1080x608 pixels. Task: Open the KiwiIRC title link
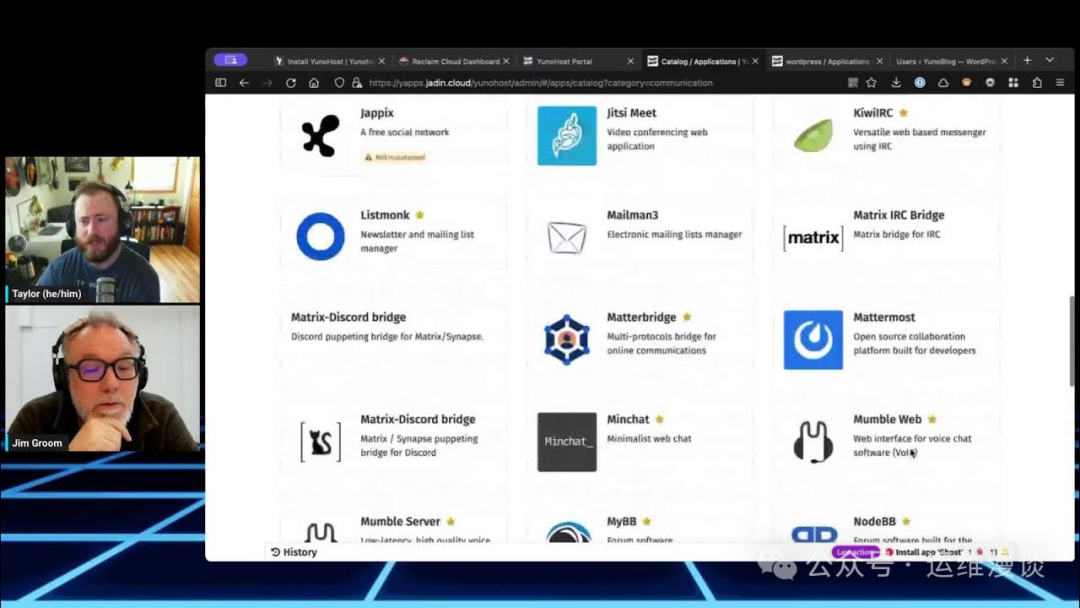[873, 113]
